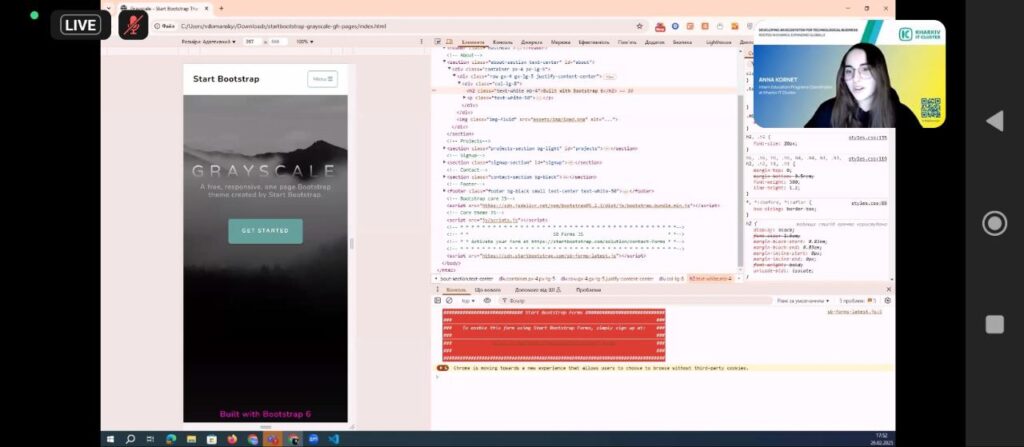Open the Memory tab in DevTools
The height and width of the screenshot is (447, 1024).
[x=628, y=42]
